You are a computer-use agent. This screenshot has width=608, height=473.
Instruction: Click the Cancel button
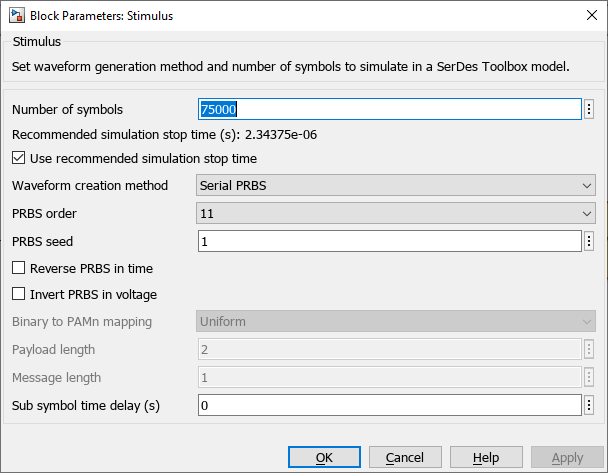[405, 457]
